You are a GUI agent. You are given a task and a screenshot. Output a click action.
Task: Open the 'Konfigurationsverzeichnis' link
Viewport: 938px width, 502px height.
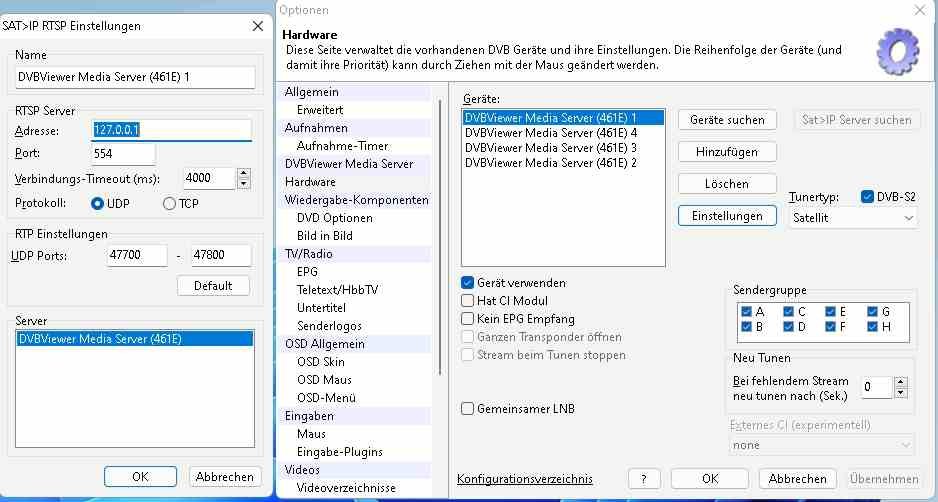(x=524, y=479)
